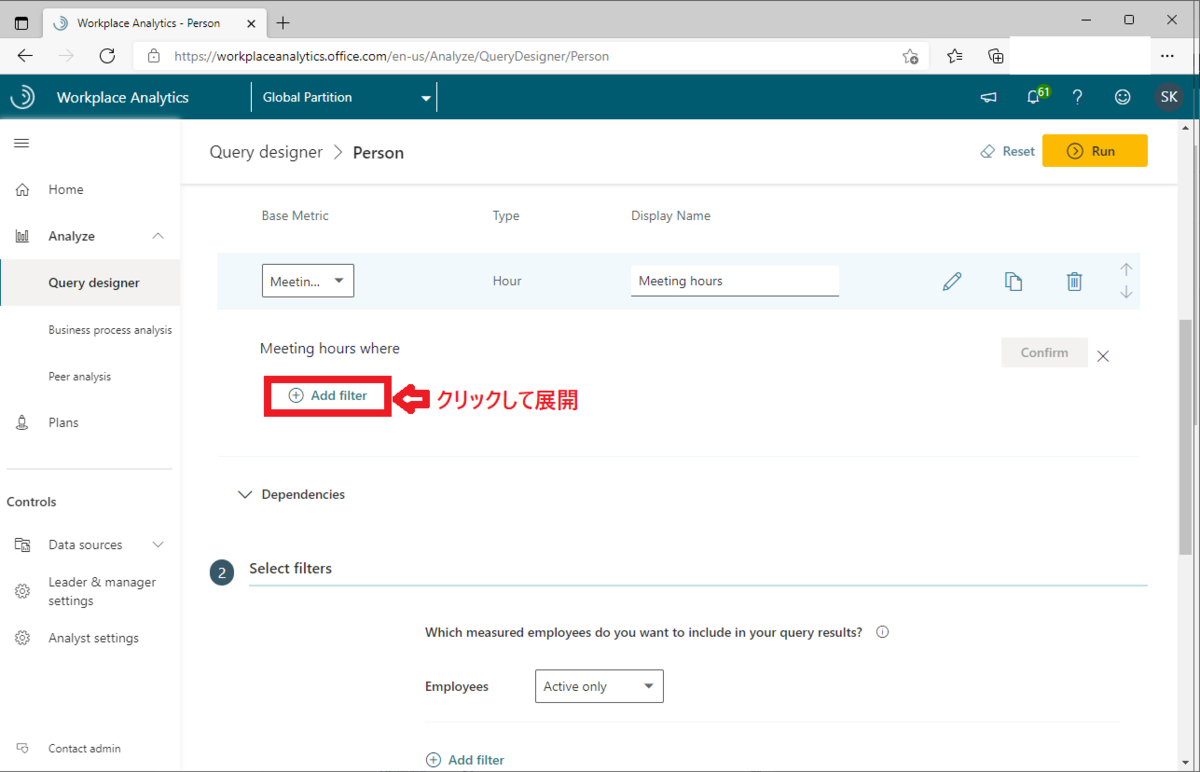Reload the page with the refresh icon
The width and height of the screenshot is (1200, 772).
(x=107, y=56)
